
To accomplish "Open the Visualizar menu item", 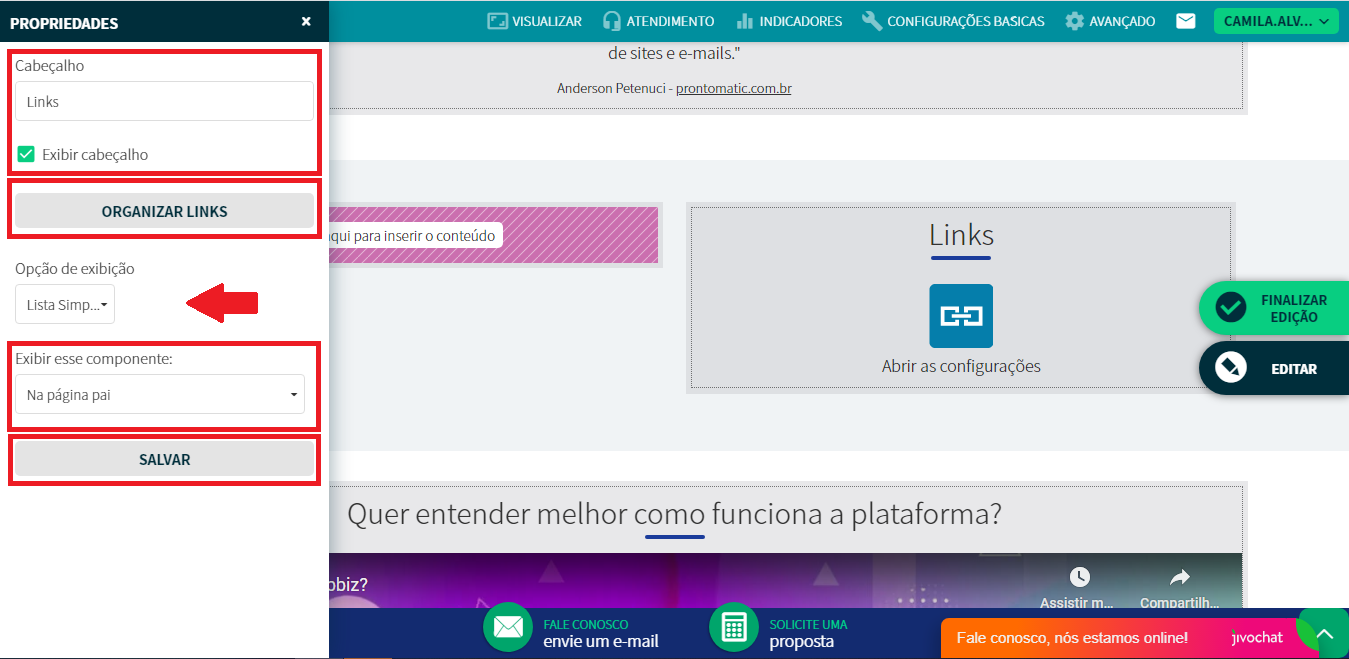I will point(534,21).
